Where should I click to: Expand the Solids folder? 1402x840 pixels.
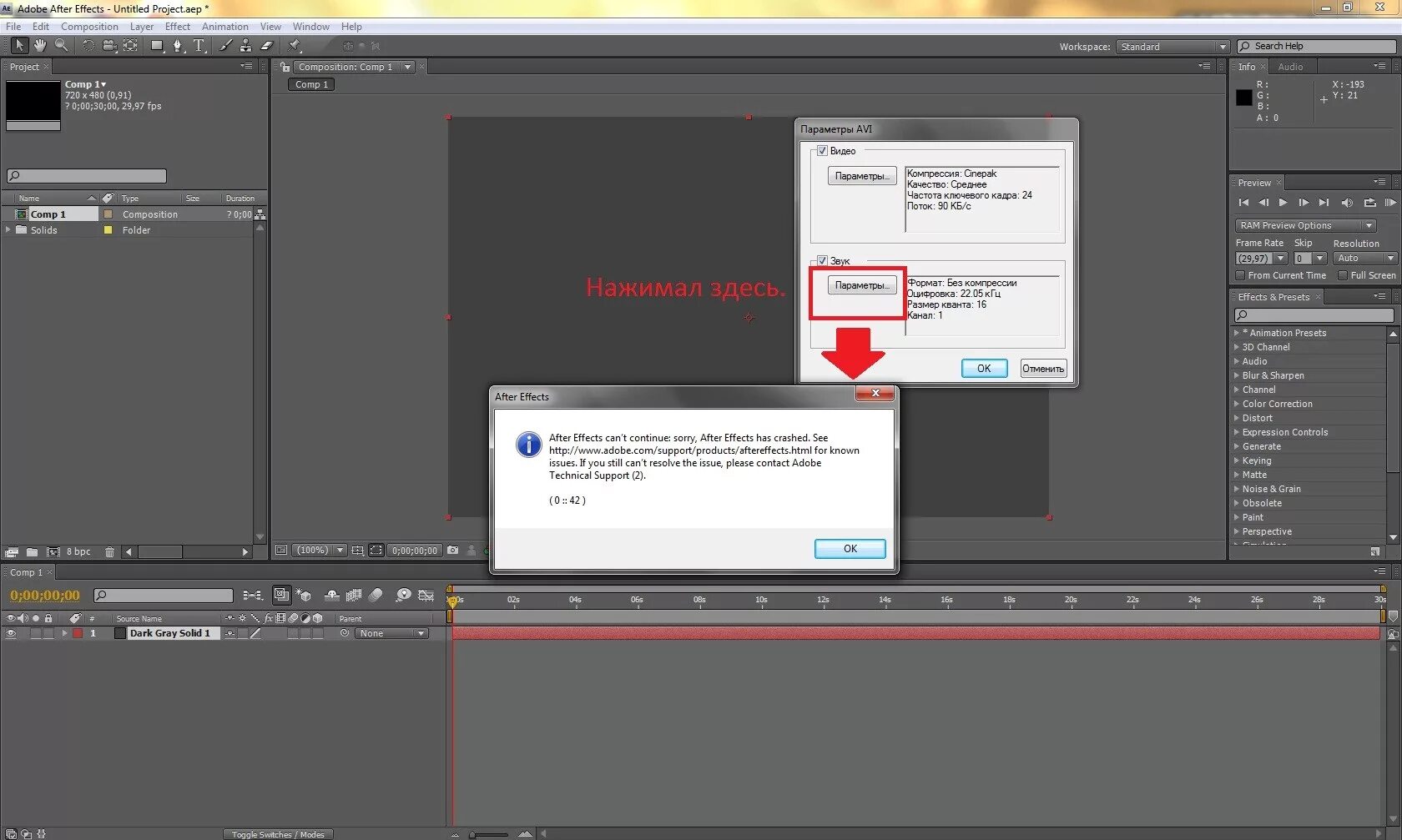[x=8, y=230]
